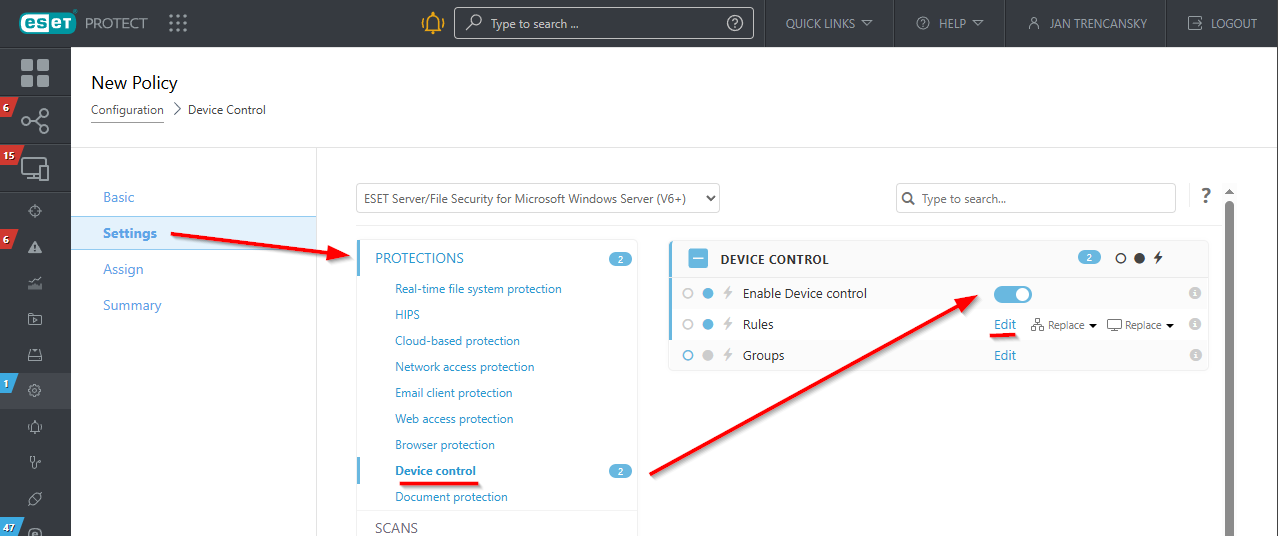This screenshot has height=536, width=1278.
Task: Click the filled dot flag in Device Control header
Action: pos(1139,258)
